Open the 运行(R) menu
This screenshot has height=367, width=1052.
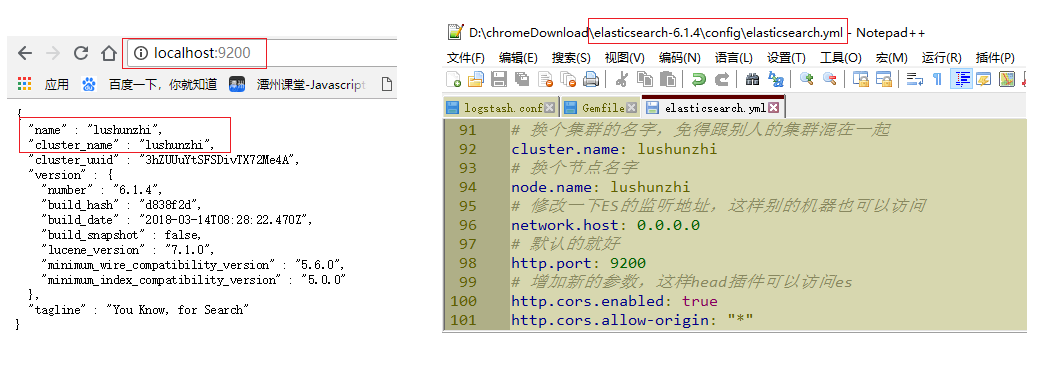[x=941, y=58]
